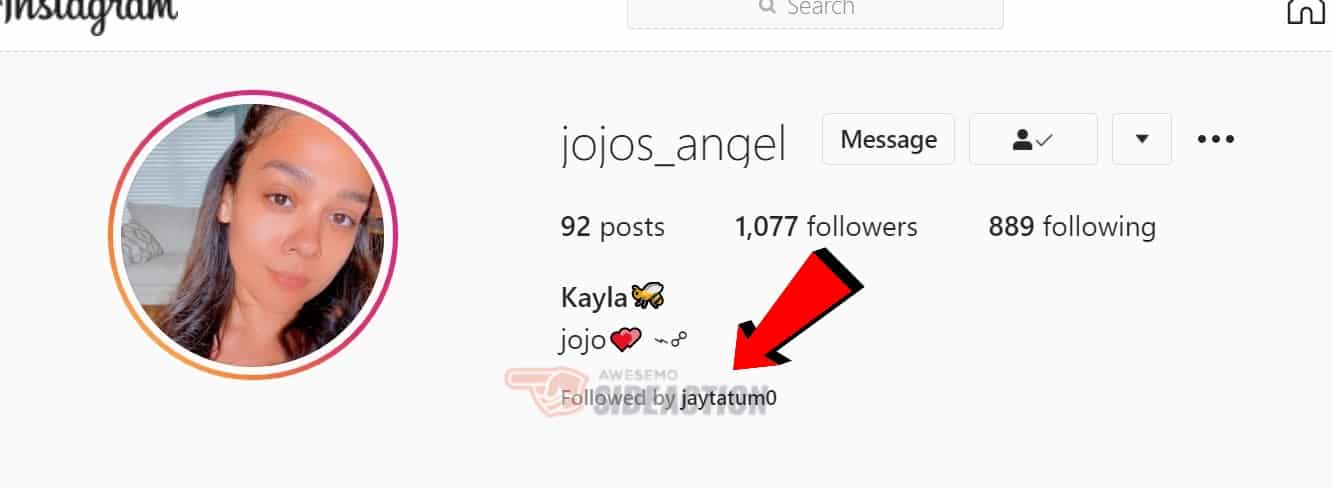Viewport: 1332px width, 488px height.
Task: Open the three-dot options menu
Action: 1216,139
